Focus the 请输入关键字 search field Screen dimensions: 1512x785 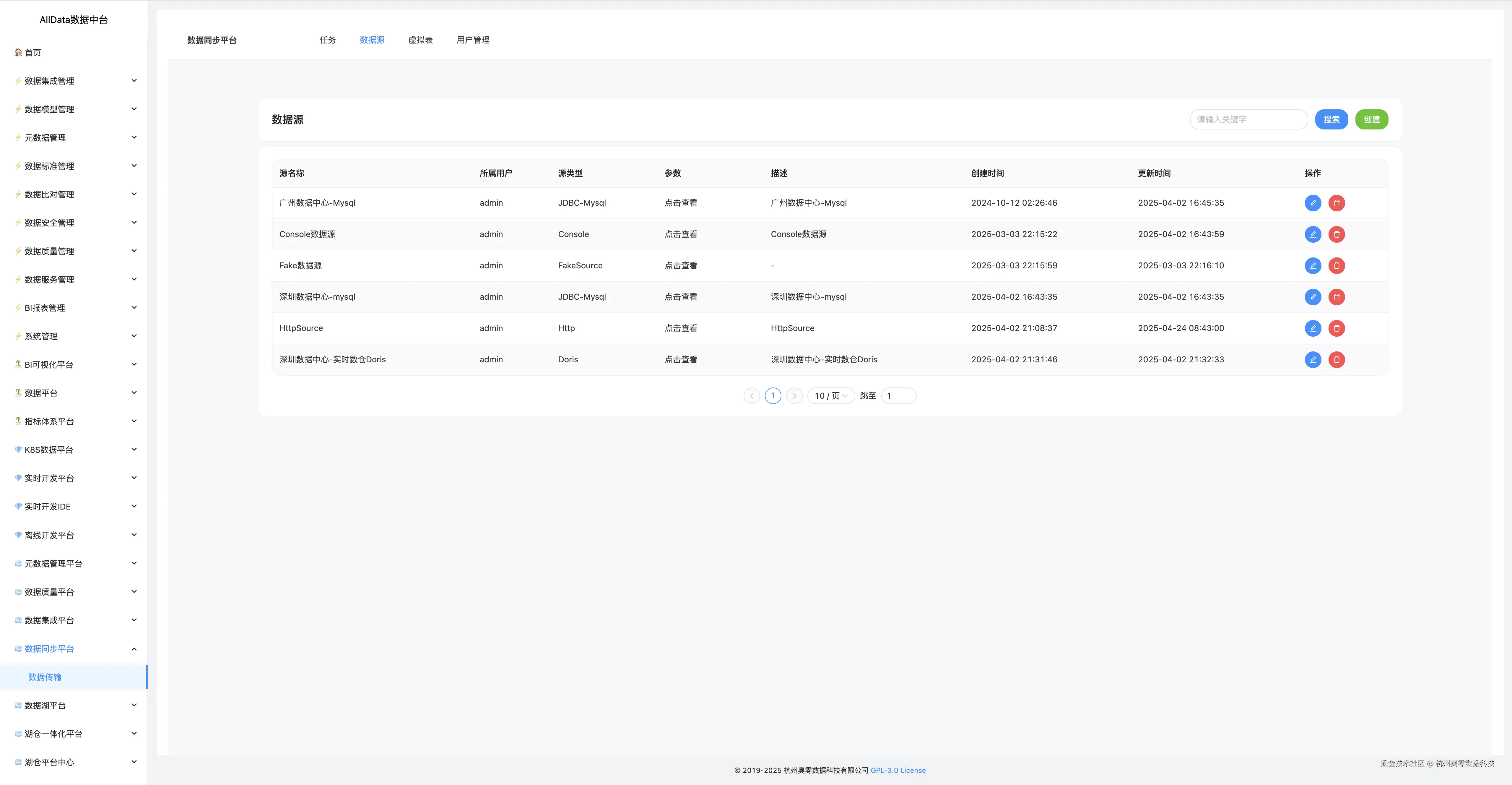(1248, 120)
